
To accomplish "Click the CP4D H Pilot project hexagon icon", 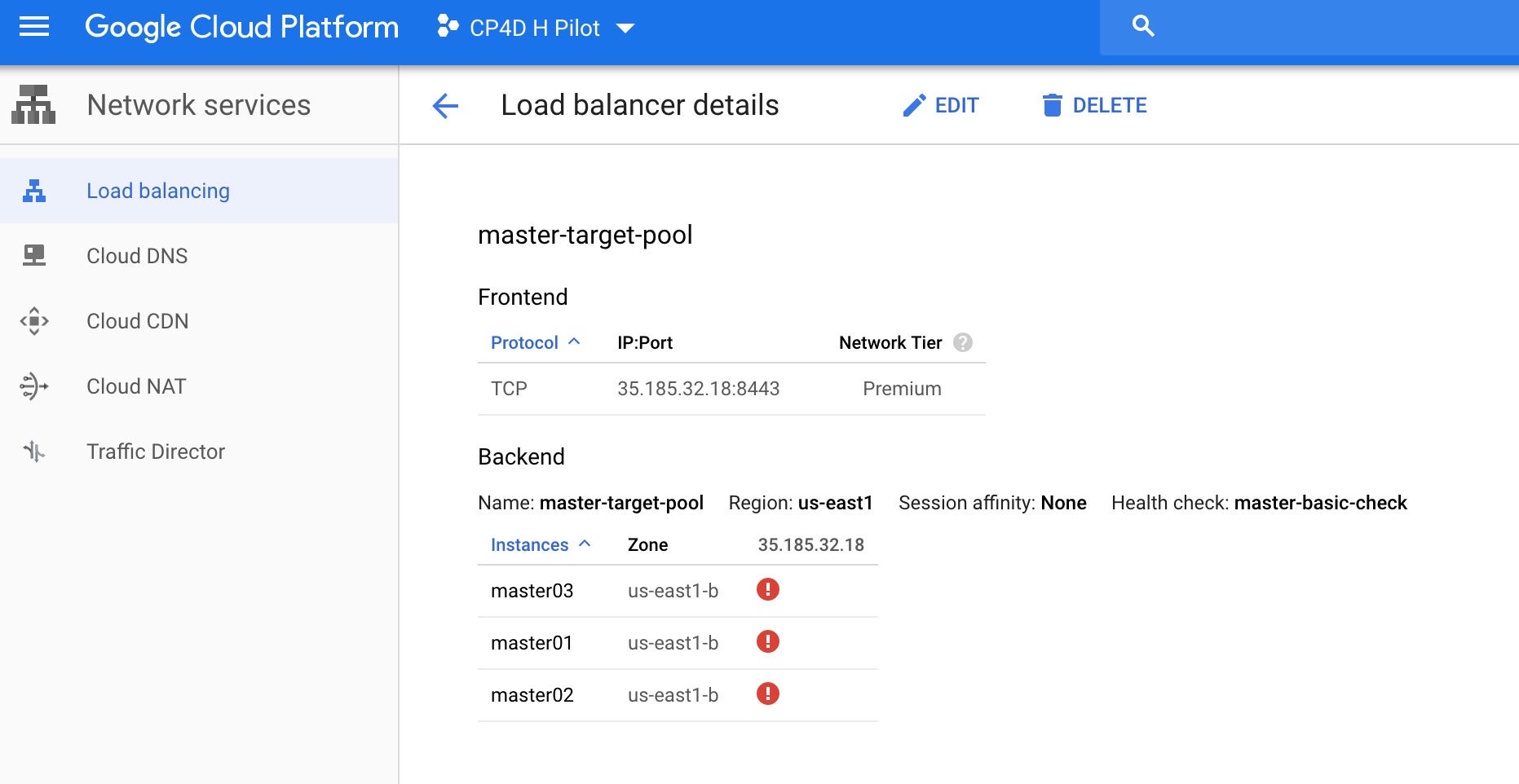I will (448, 27).
